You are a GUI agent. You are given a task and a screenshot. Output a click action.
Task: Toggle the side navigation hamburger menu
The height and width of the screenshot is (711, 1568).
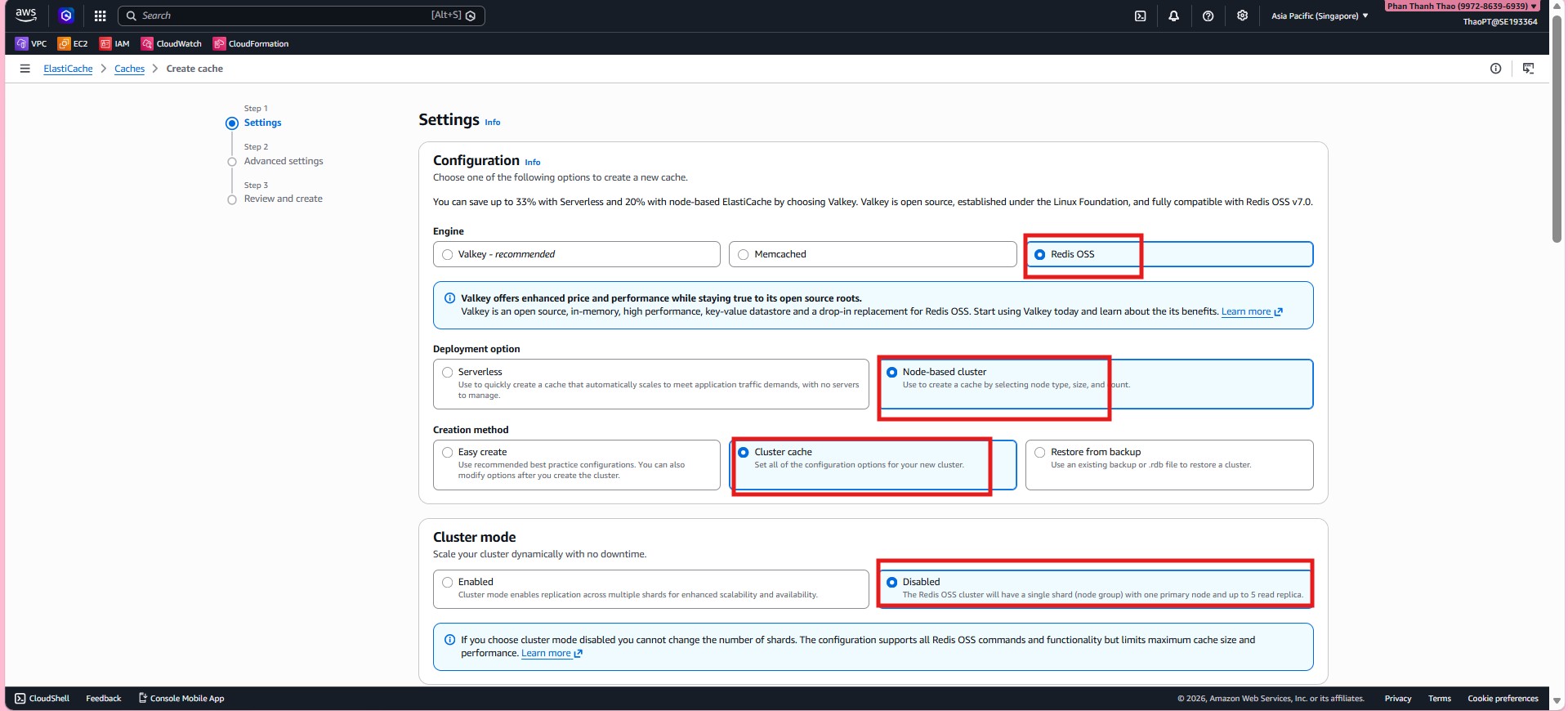coord(25,69)
